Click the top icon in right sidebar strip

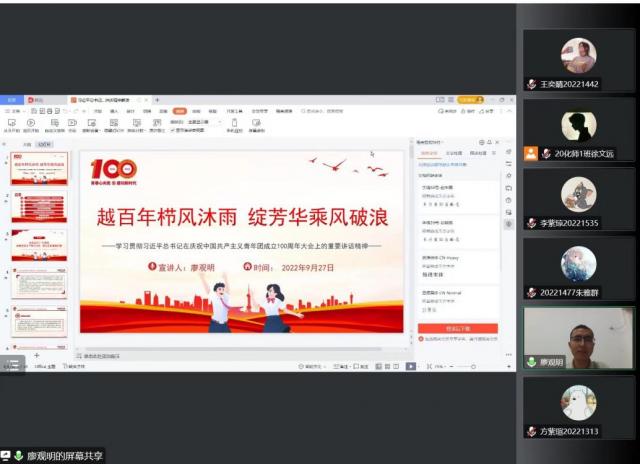[509, 152]
